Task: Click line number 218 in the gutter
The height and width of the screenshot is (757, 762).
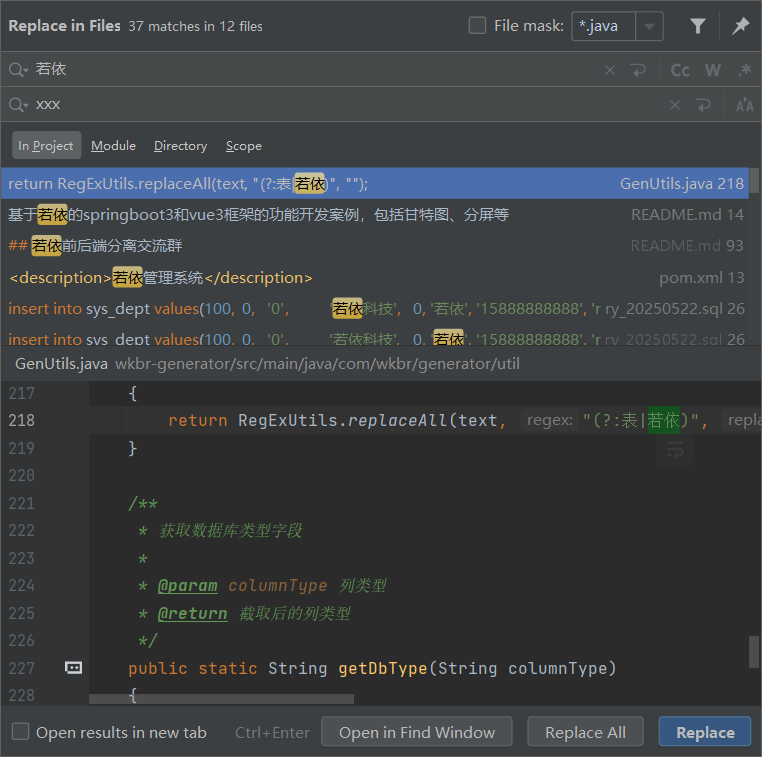Action: click(x=21, y=420)
